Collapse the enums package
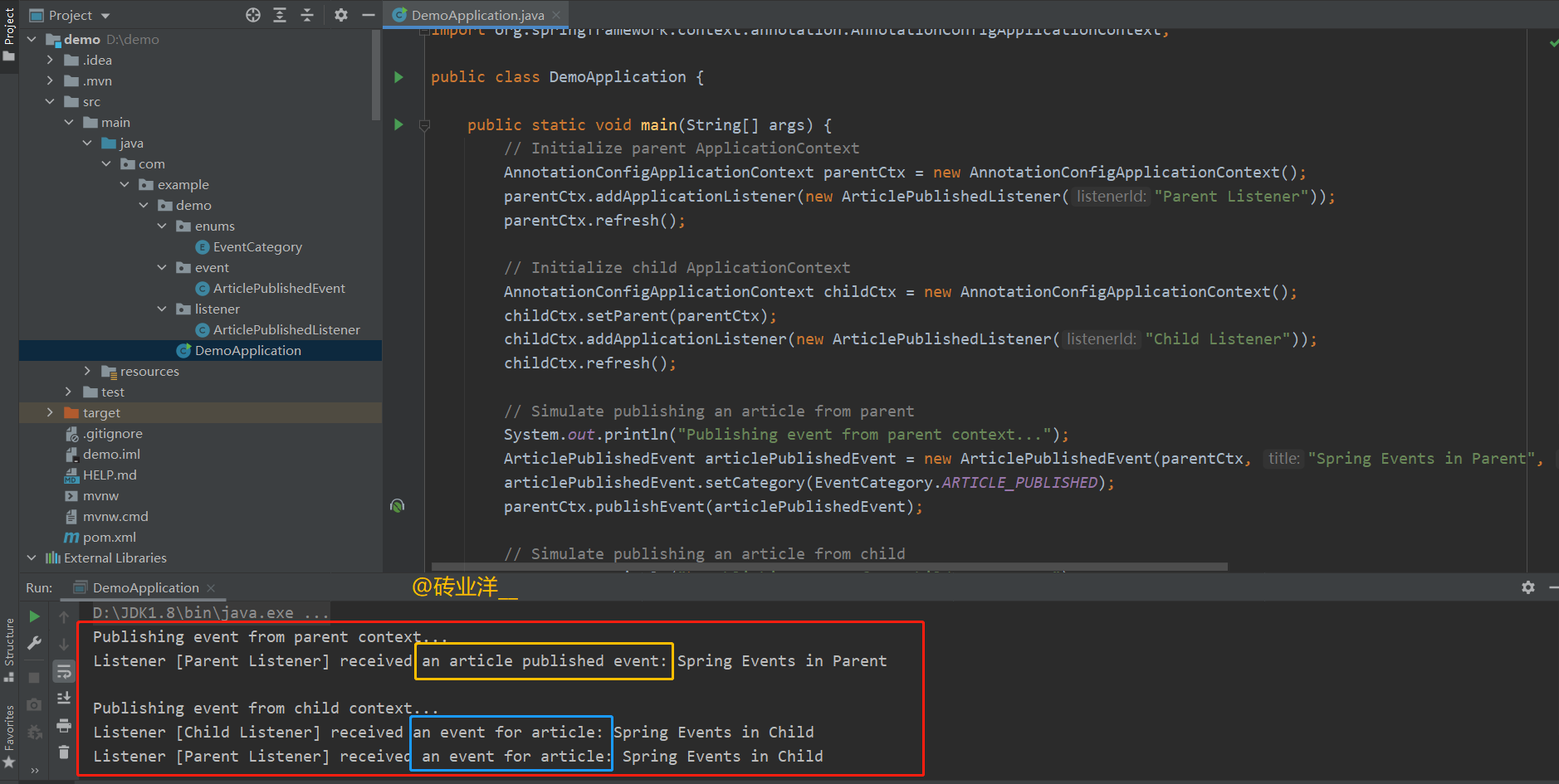 pos(162,226)
